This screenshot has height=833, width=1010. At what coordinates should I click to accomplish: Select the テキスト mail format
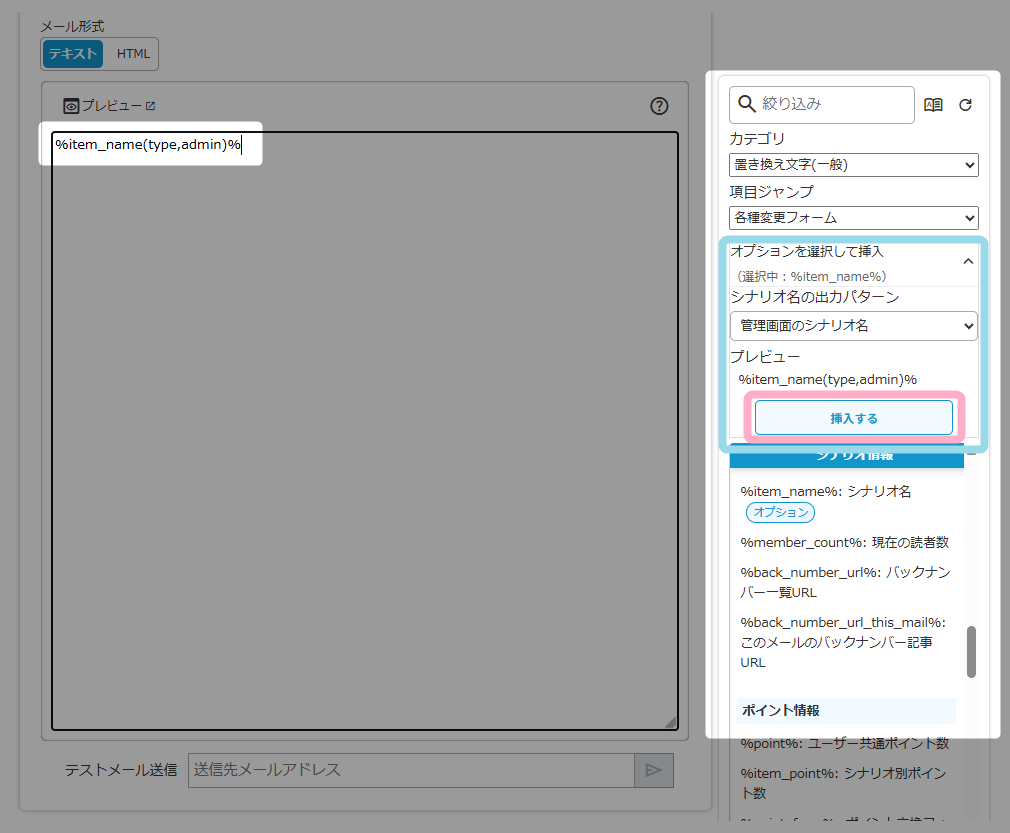coord(73,54)
